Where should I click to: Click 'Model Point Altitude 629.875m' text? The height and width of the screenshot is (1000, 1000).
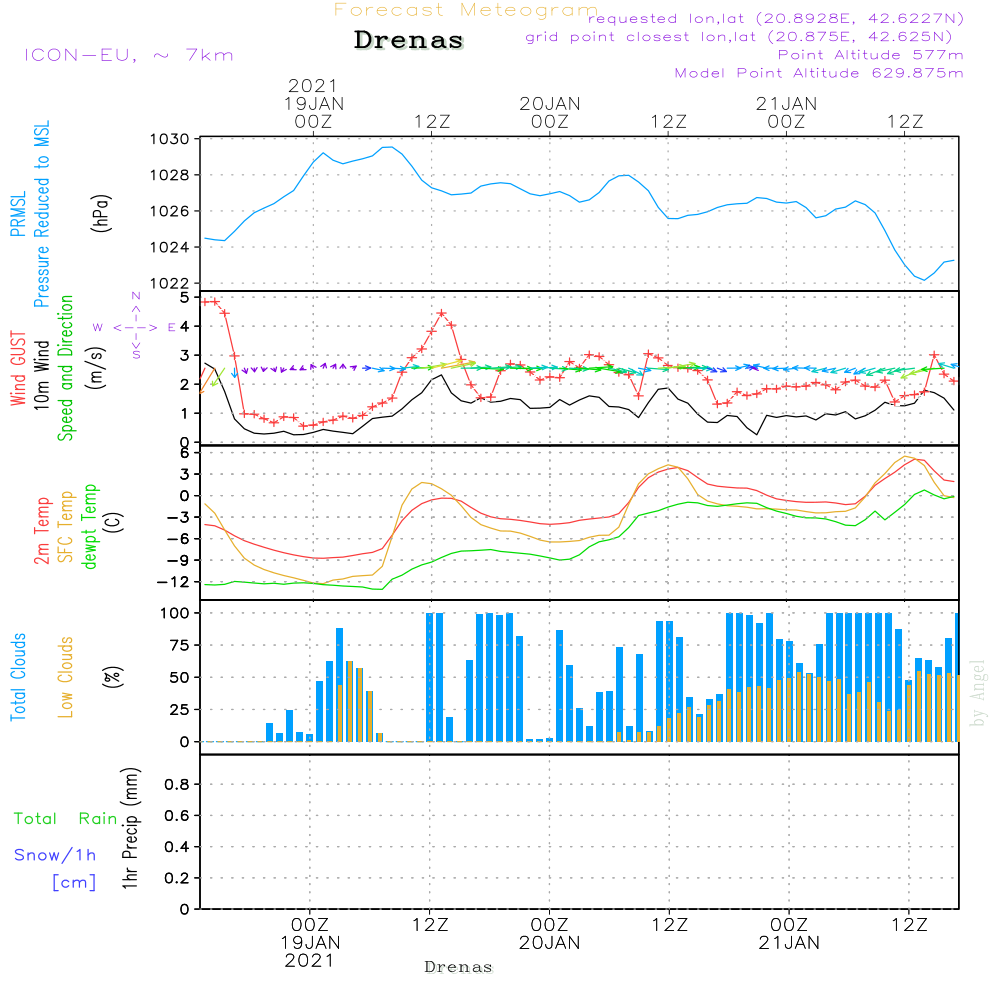tap(819, 73)
